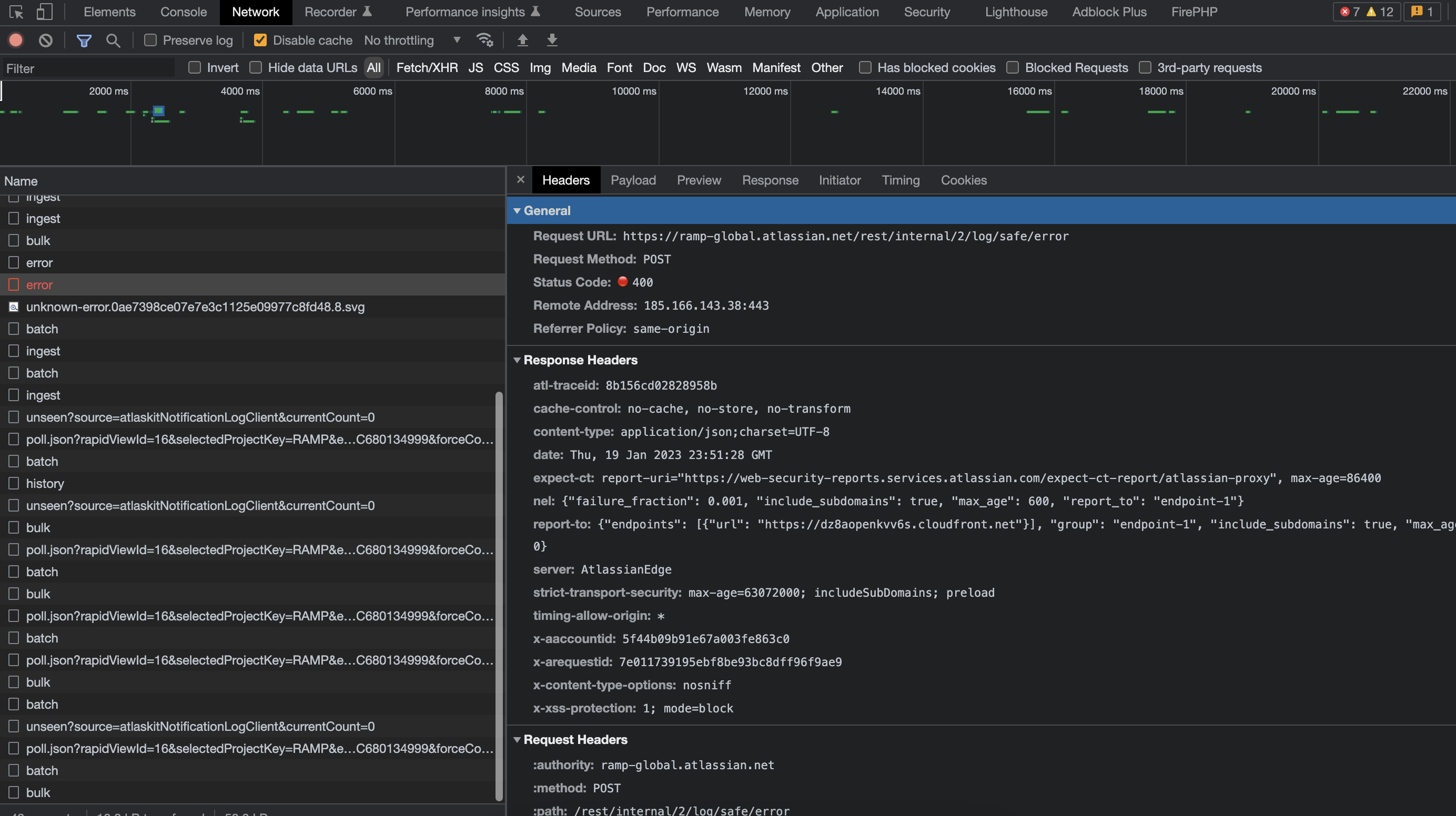The height and width of the screenshot is (816, 1456).
Task: Toggle the device toolbar icon
Action: tap(44, 12)
